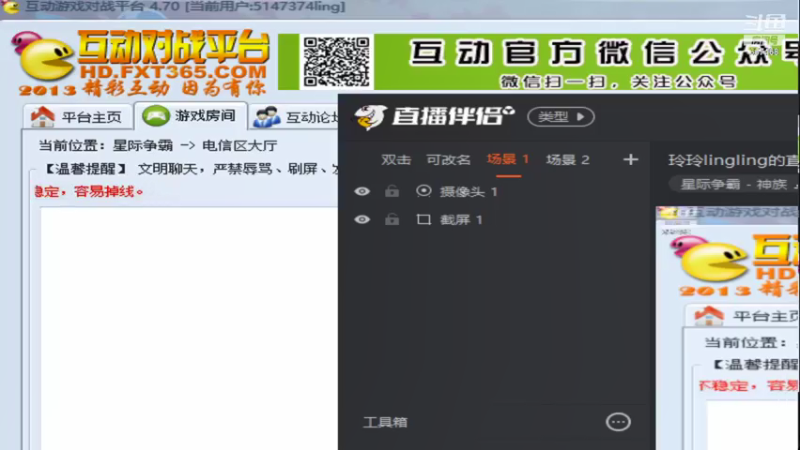Toggle the lock icon for 摄像头 1
This screenshot has height=450, width=800.
[x=392, y=191]
